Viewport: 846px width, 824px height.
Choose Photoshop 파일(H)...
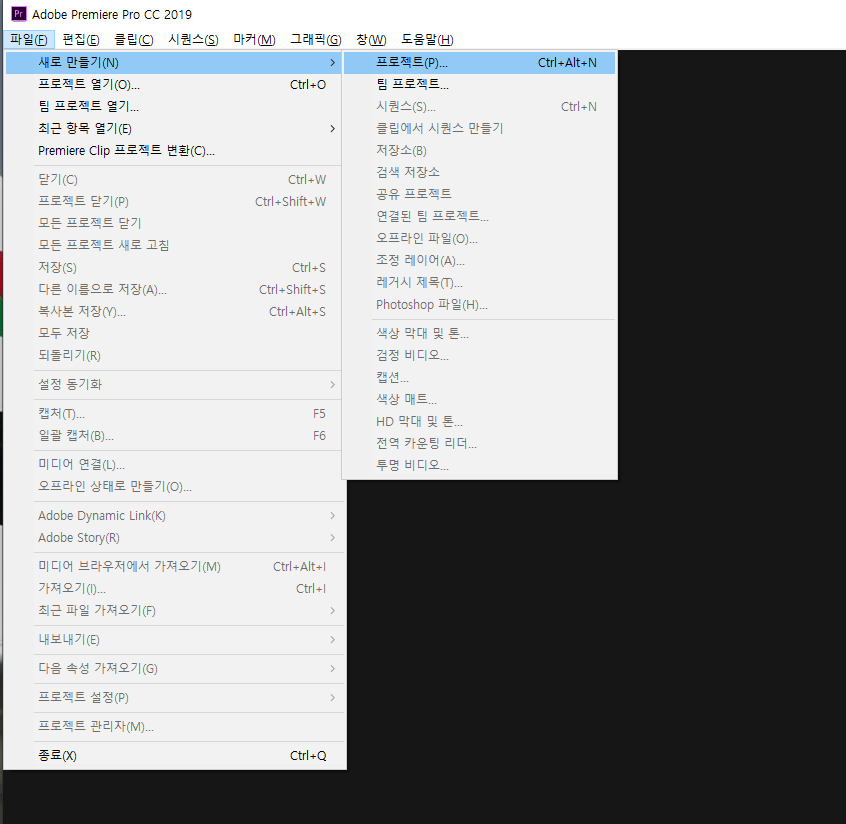pos(480,305)
